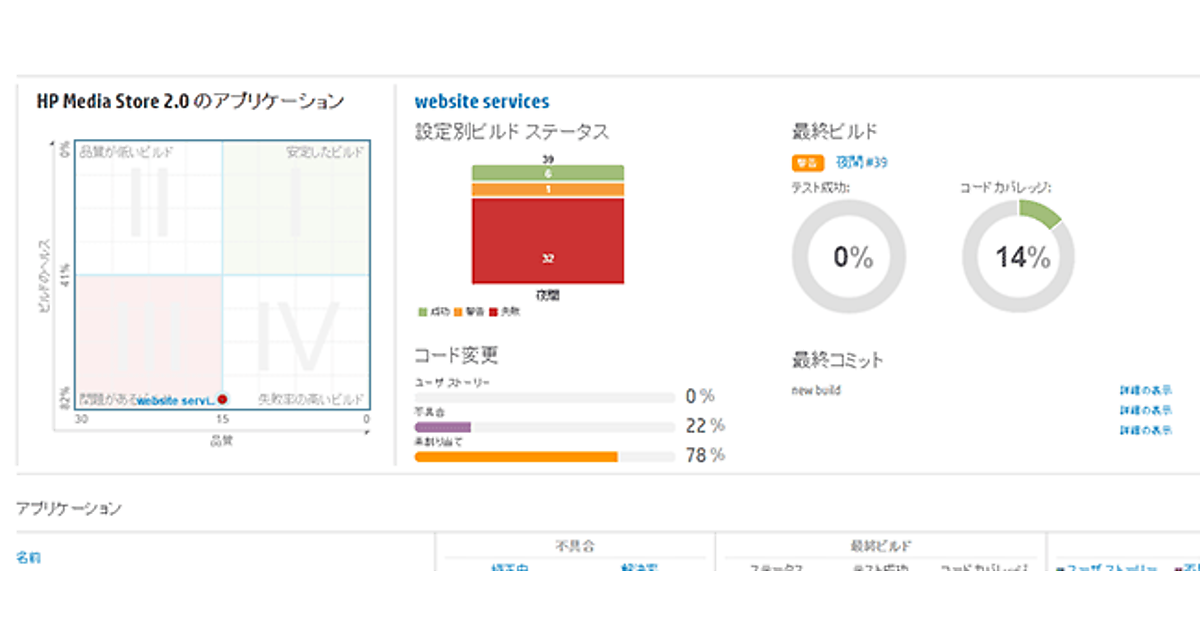Open the 夜間 #39 build link
Image resolution: width=1200 pixels, height=630 pixels.
tap(861, 162)
